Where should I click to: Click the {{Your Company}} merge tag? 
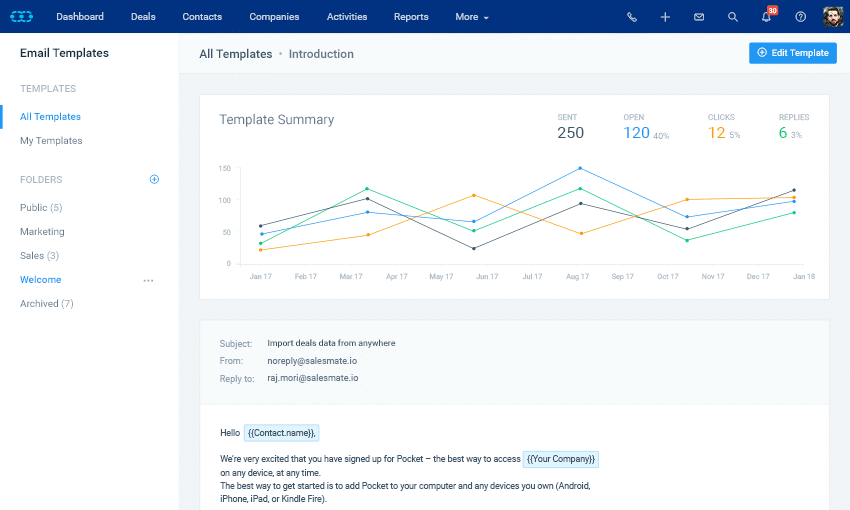coord(561,459)
